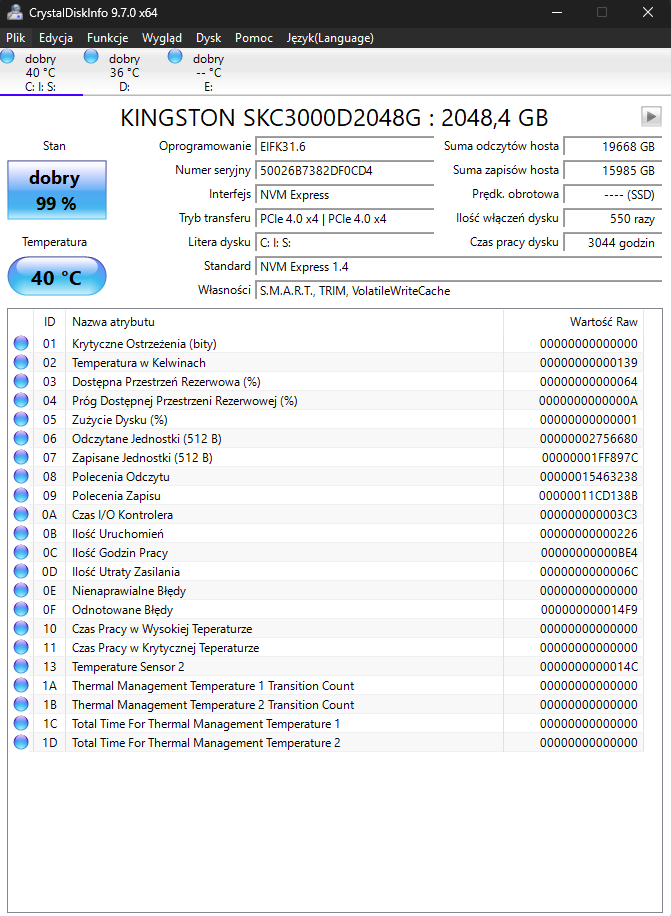Click the 'Nazwa atrybutu' column header

tap(284, 322)
